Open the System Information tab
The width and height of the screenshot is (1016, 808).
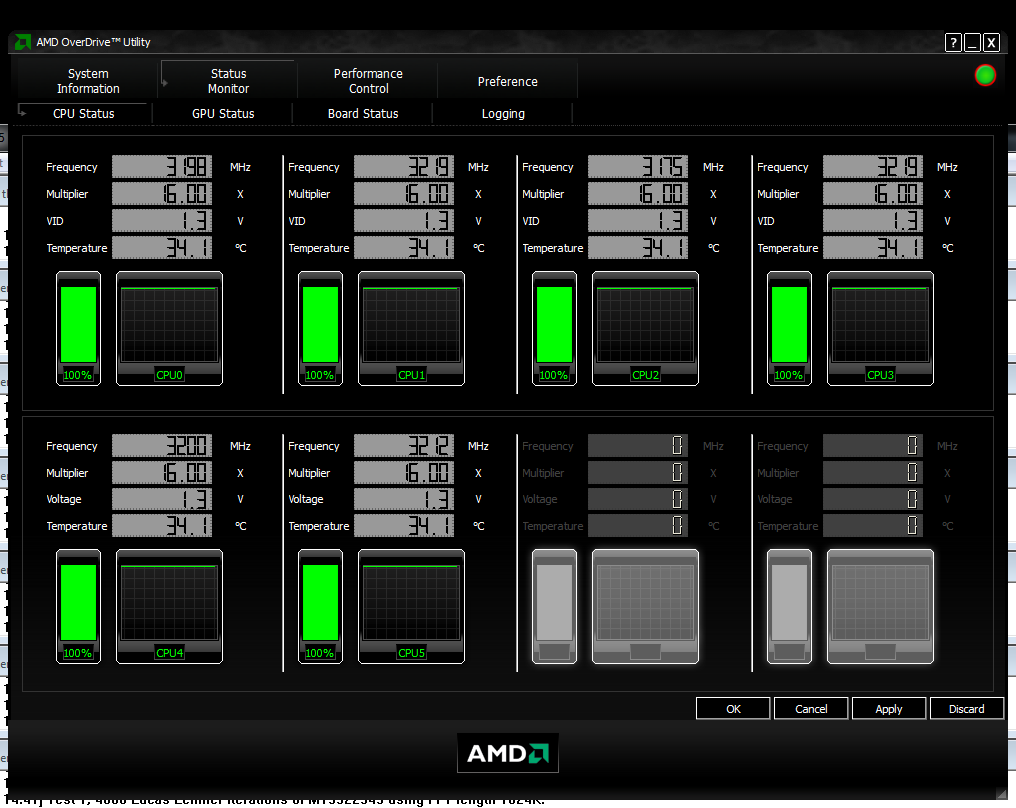click(x=88, y=81)
